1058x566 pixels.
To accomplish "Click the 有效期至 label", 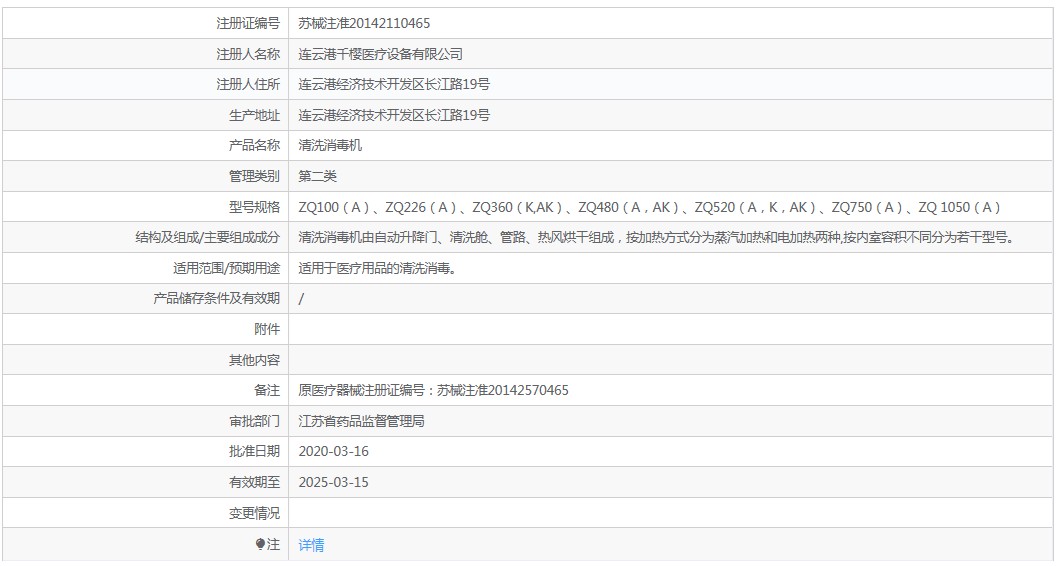I will point(254,482).
